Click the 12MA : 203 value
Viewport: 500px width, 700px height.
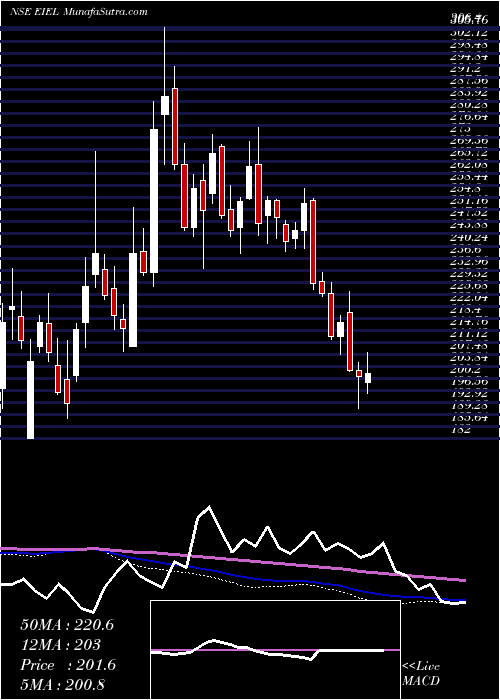pos(60,645)
